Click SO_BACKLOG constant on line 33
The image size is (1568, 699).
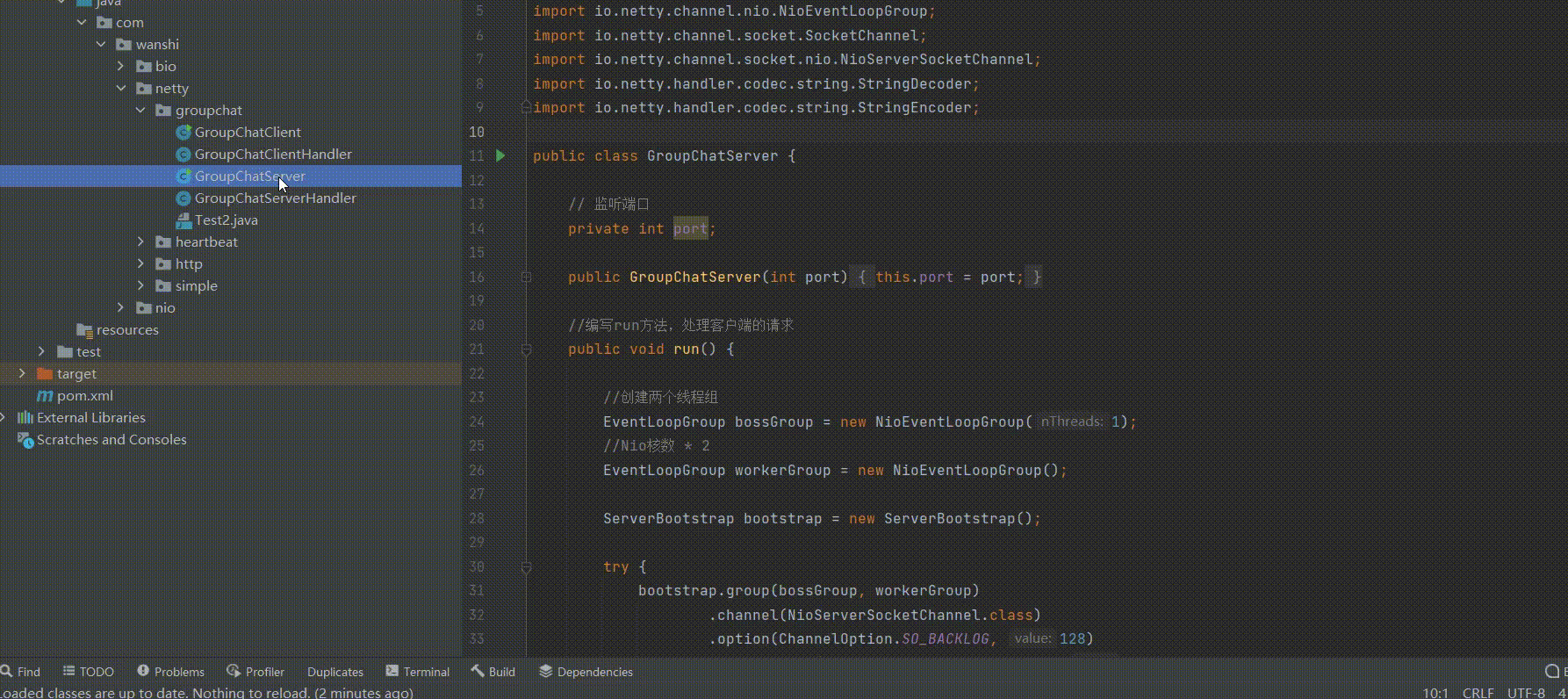946,638
